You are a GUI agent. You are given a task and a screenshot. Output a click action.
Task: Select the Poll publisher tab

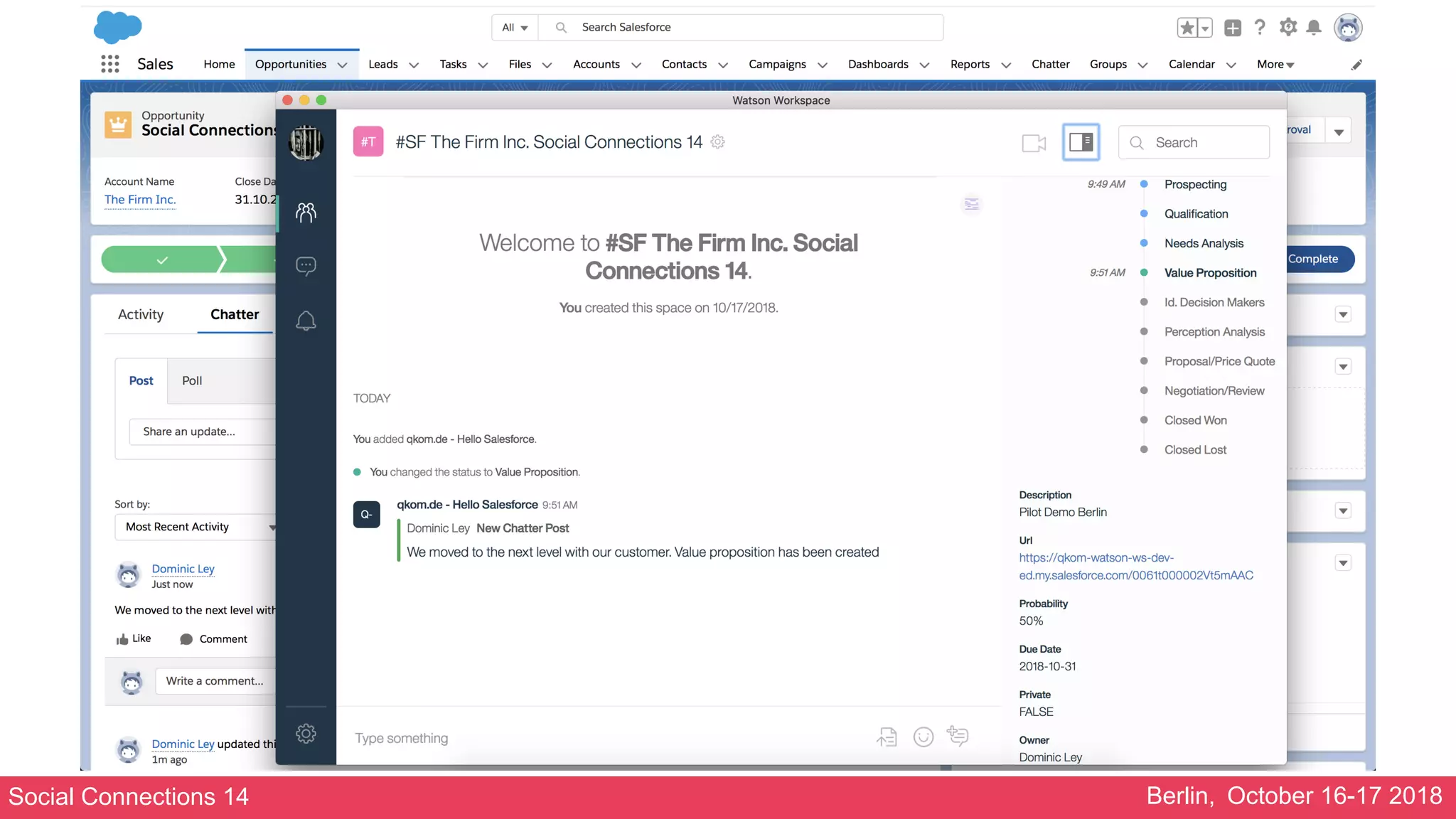[x=192, y=380]
